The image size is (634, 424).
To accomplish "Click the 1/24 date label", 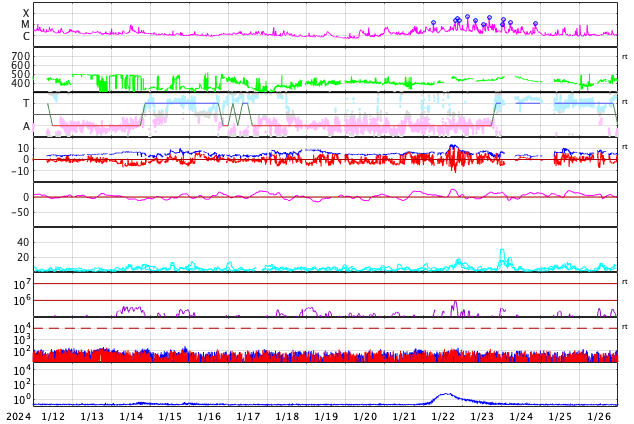I will (521, 416).
